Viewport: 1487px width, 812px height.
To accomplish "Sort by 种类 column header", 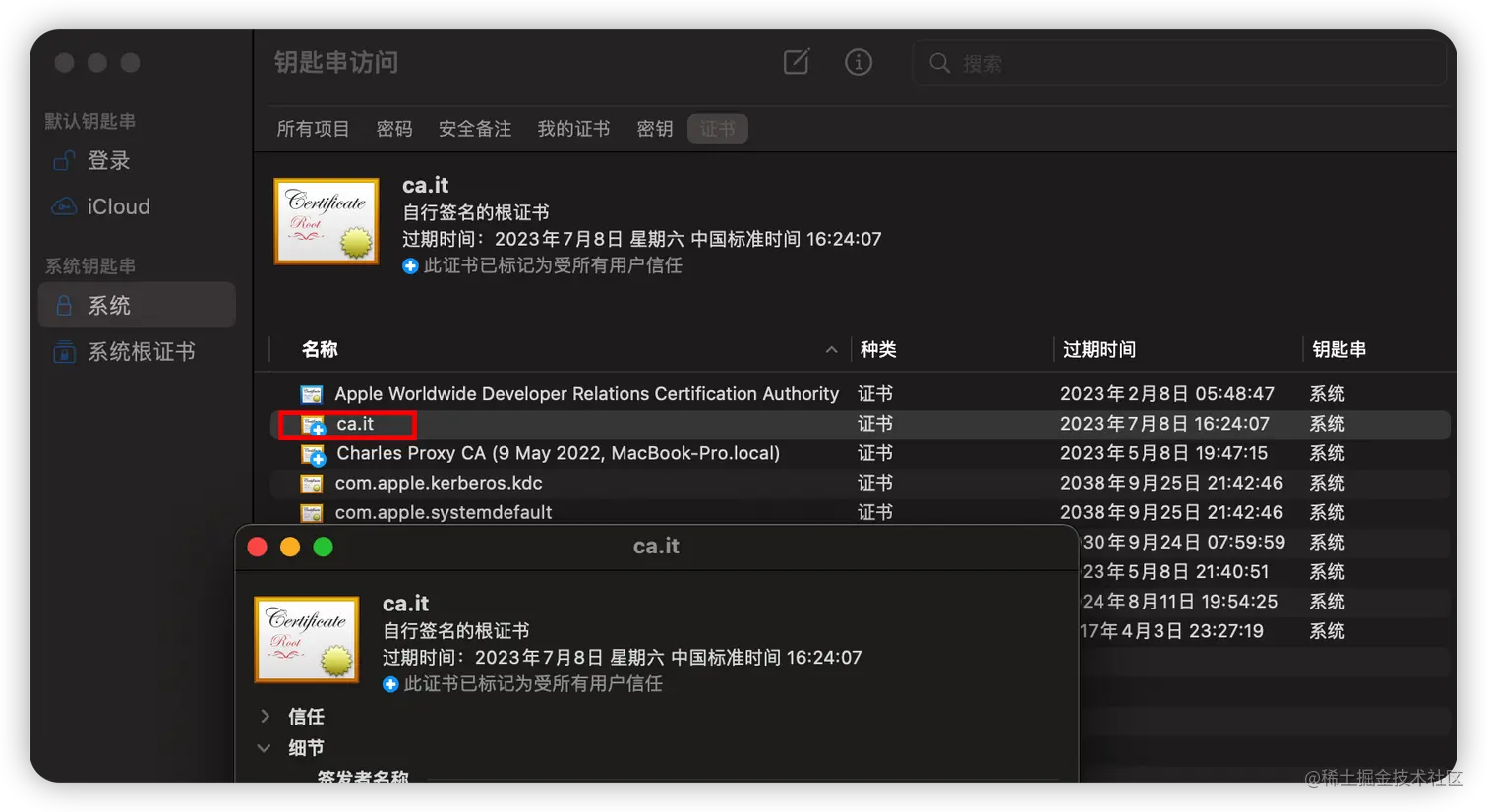I will coord(878,349).
